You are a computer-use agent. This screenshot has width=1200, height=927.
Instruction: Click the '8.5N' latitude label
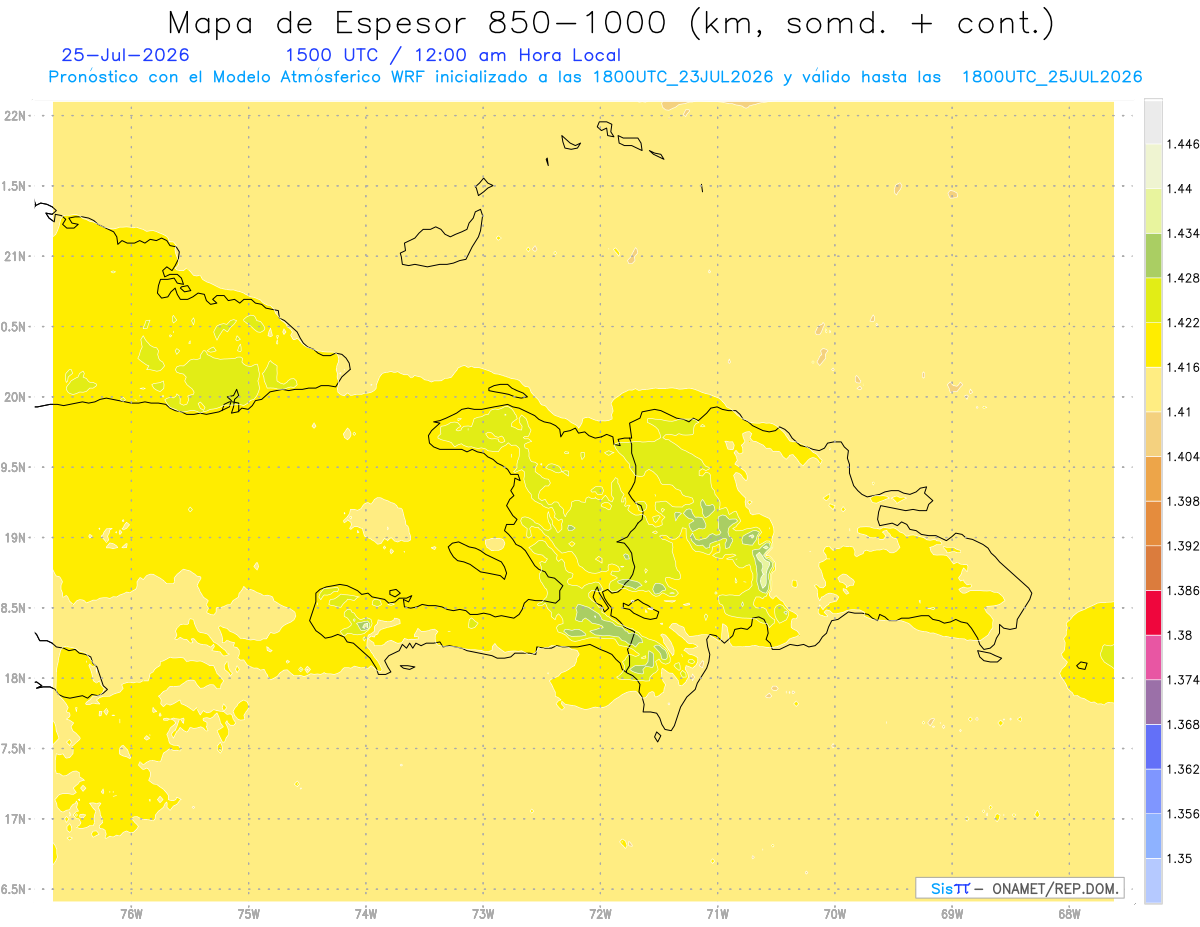[x=15, y=608]
